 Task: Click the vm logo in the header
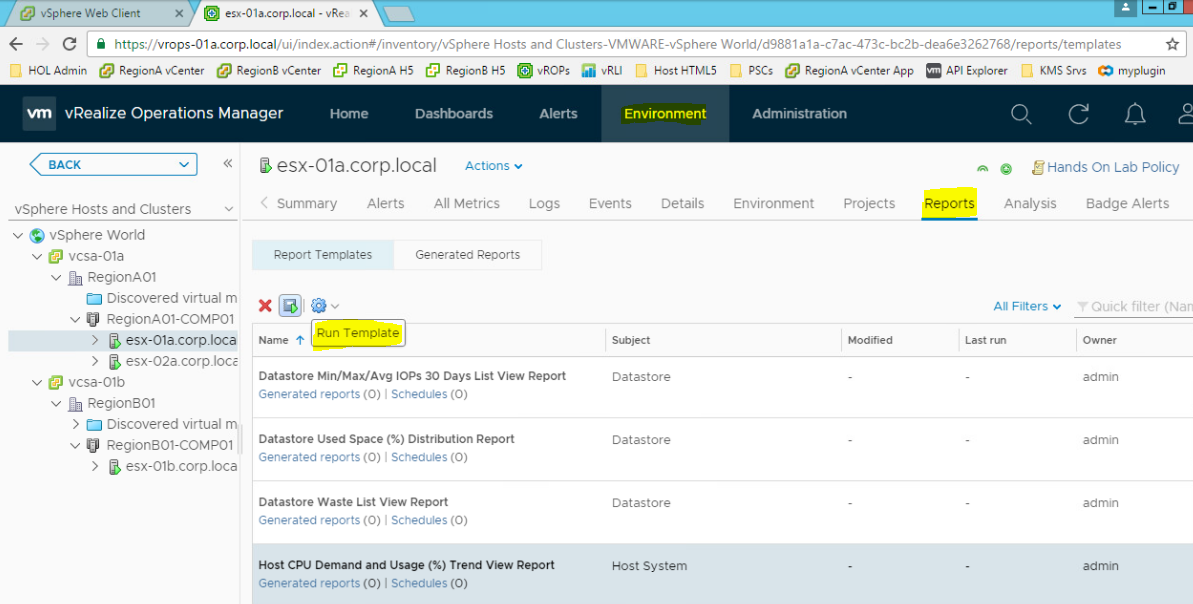[39, 114]
